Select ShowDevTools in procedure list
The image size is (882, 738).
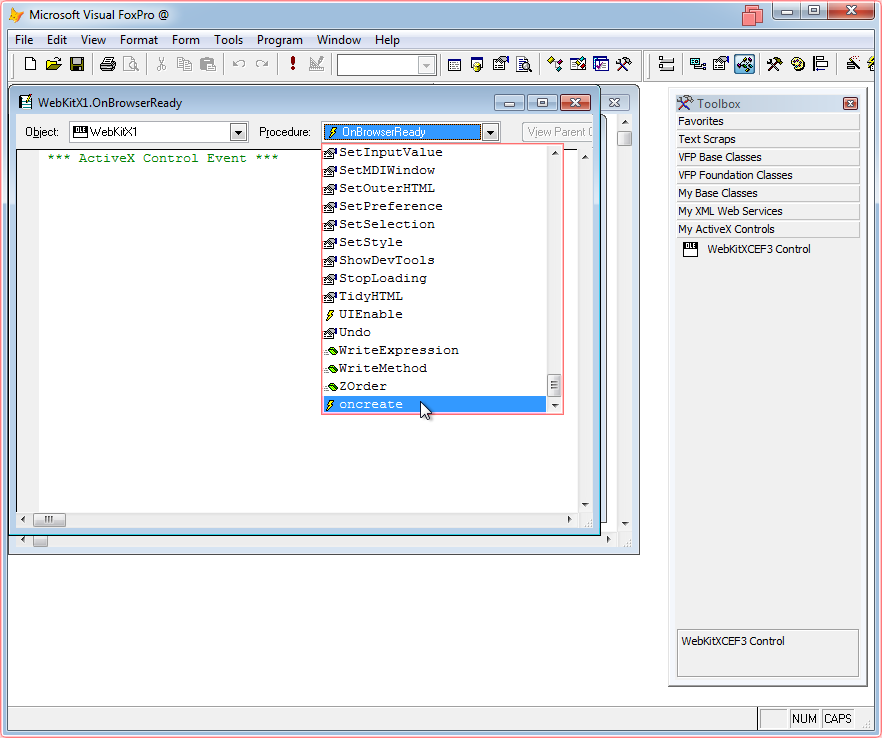(434, 260)
